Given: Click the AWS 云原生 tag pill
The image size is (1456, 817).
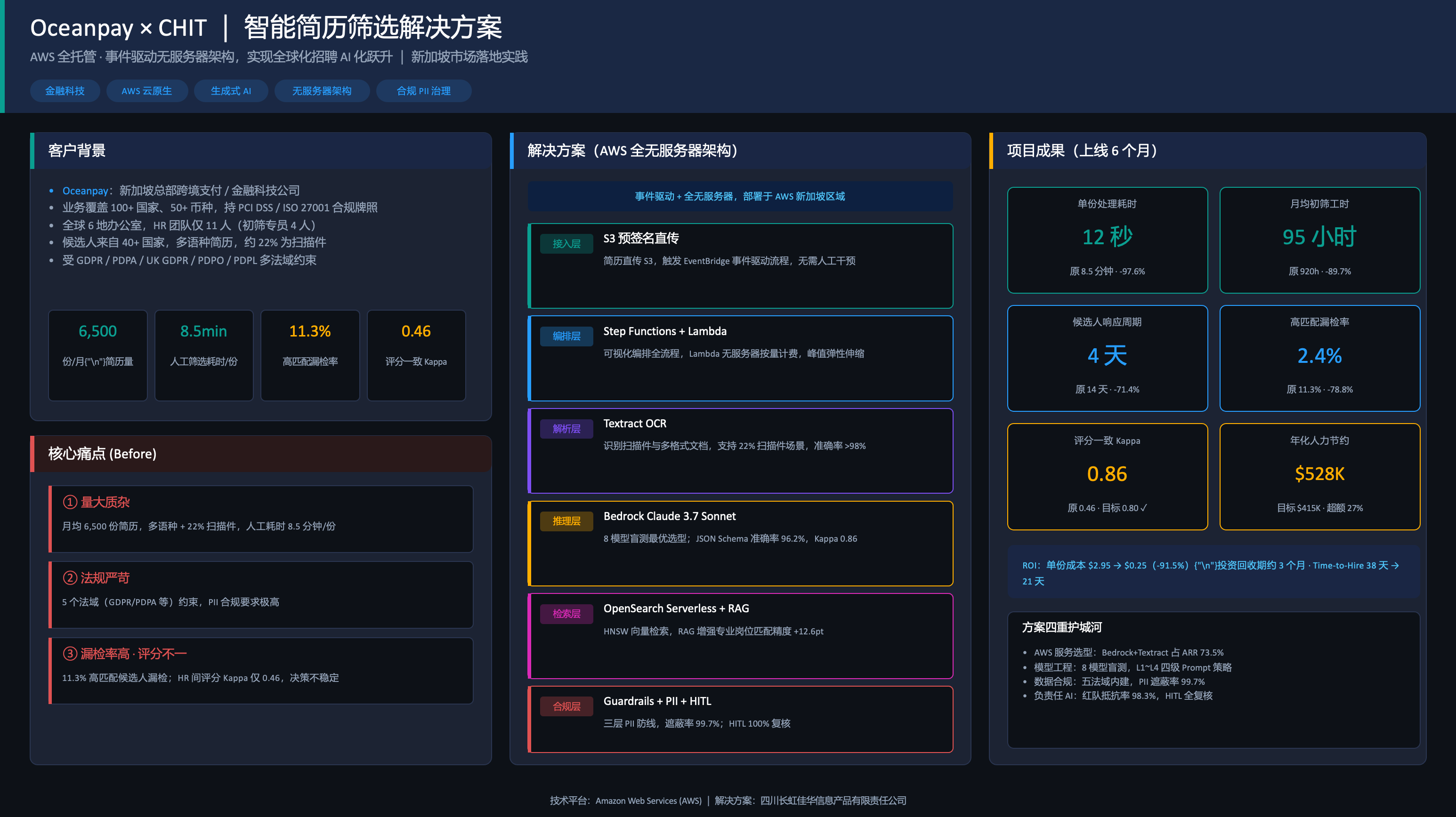Looking at the screenshot, I should [x=147, y=91].
